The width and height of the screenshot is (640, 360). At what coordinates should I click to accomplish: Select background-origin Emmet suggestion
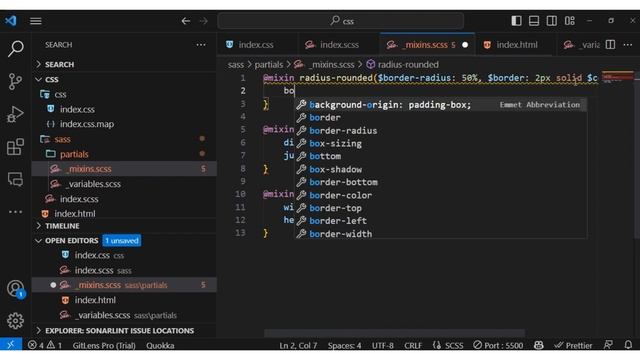tap(441, 104)
